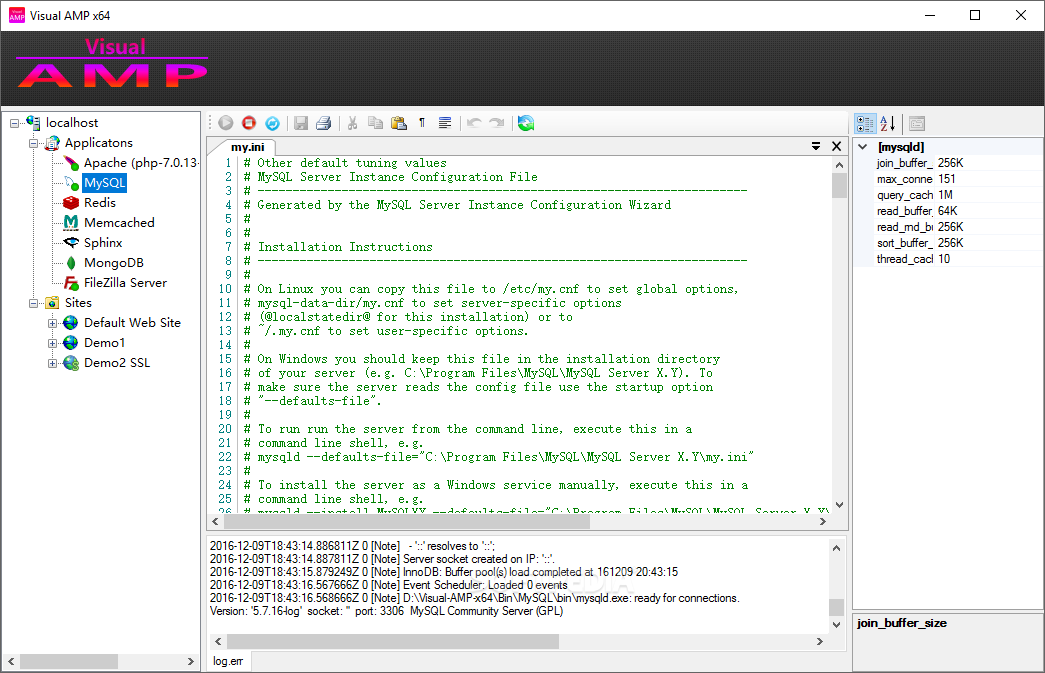Click the tree panel horizontal scrollbar thumb
The width and height of the screenshot is (1045, 673).
[x=69, y=662]
